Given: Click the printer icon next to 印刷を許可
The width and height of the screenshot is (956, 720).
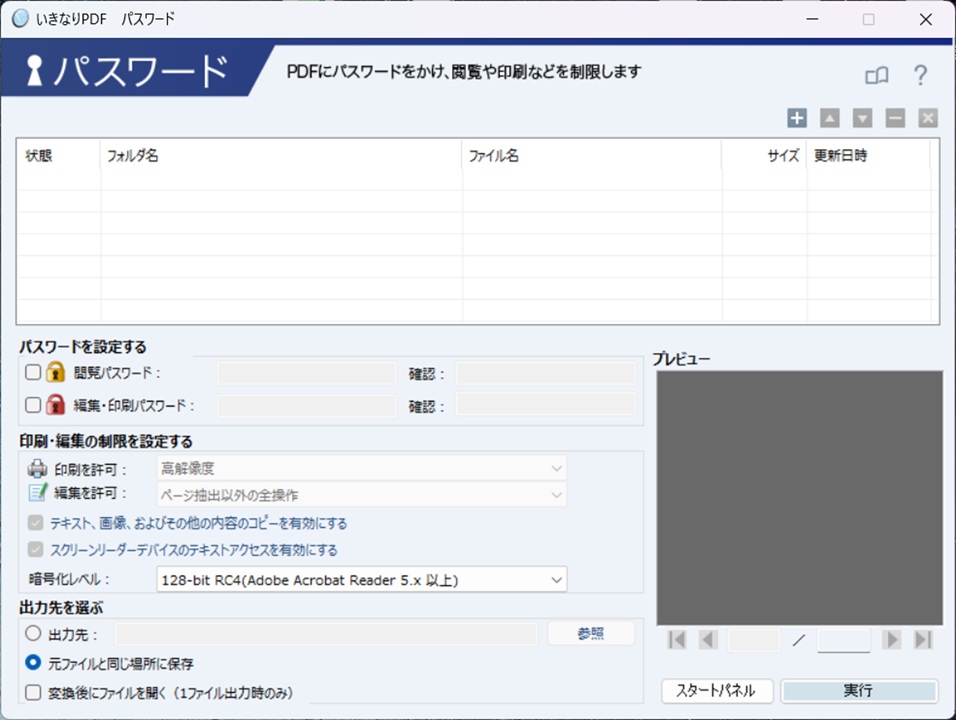Looking at the screenshot, I should tap(37, 468).
